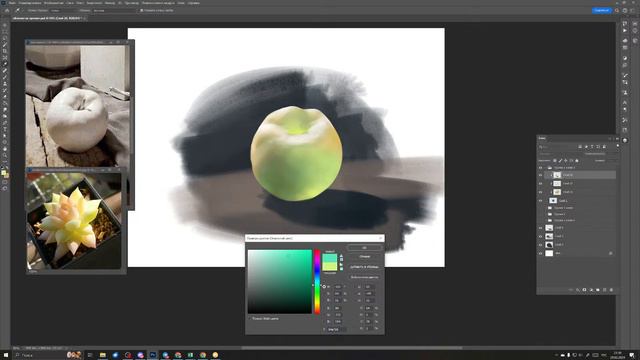Open the layer filter kind dropdown
The width and height of the screenshot is (640, 360).
coord(557,147)
